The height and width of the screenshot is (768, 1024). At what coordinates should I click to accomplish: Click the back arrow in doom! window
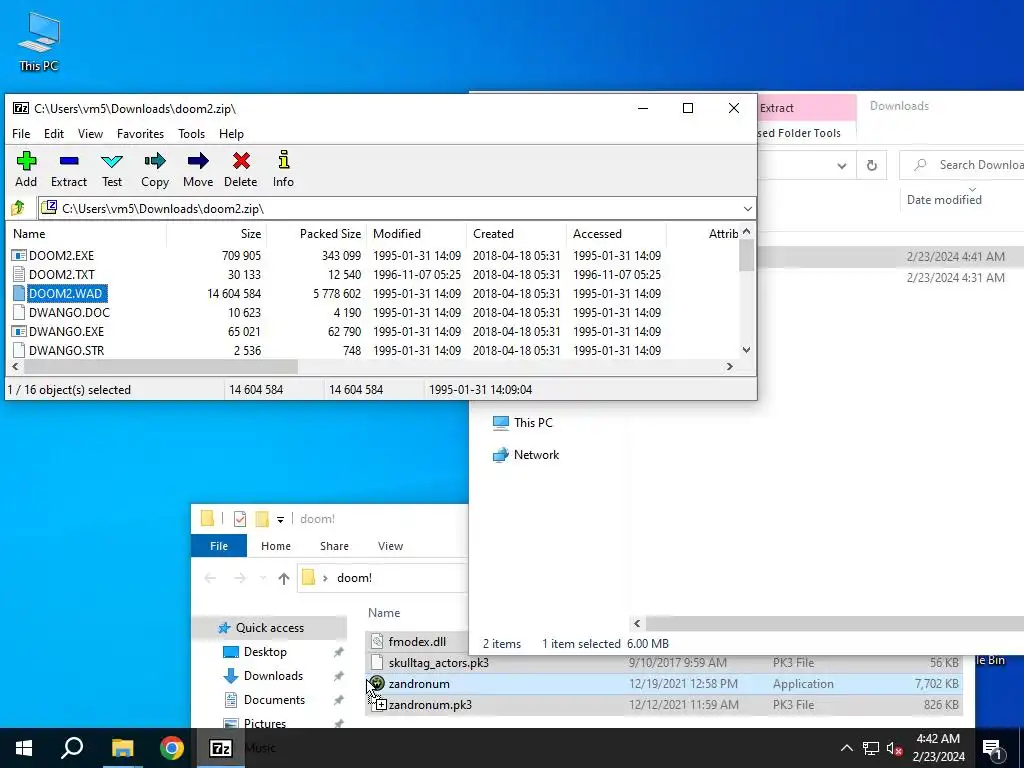pyautogui.click(x=210, y=578)
